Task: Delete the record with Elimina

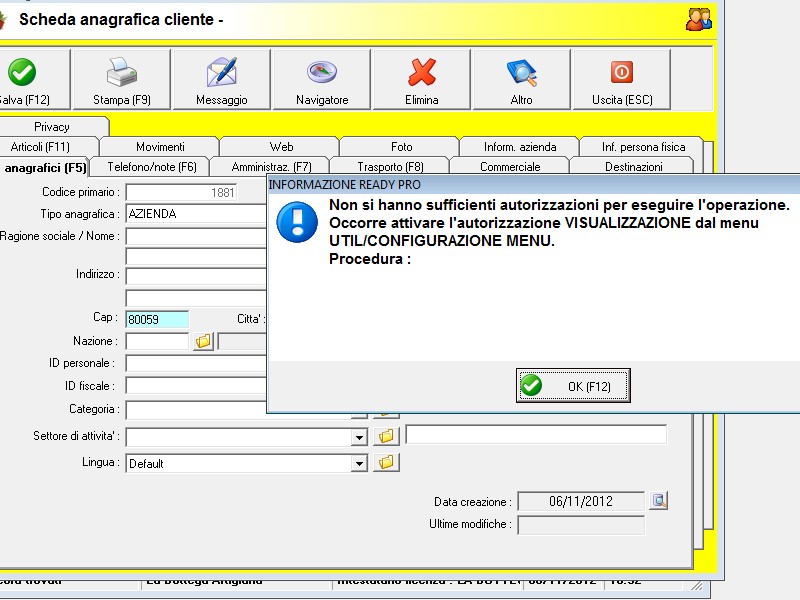Action: [x=421, y=79]
